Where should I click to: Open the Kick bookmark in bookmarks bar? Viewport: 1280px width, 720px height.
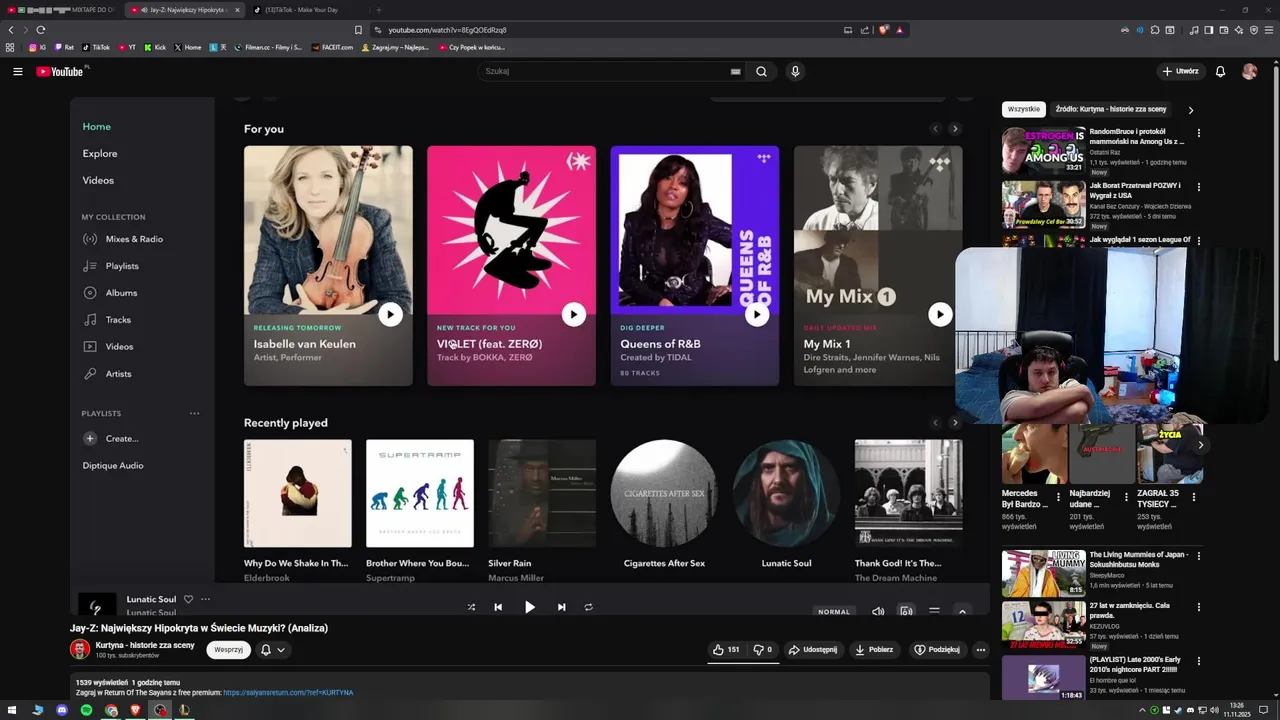(x=155, y=47)
